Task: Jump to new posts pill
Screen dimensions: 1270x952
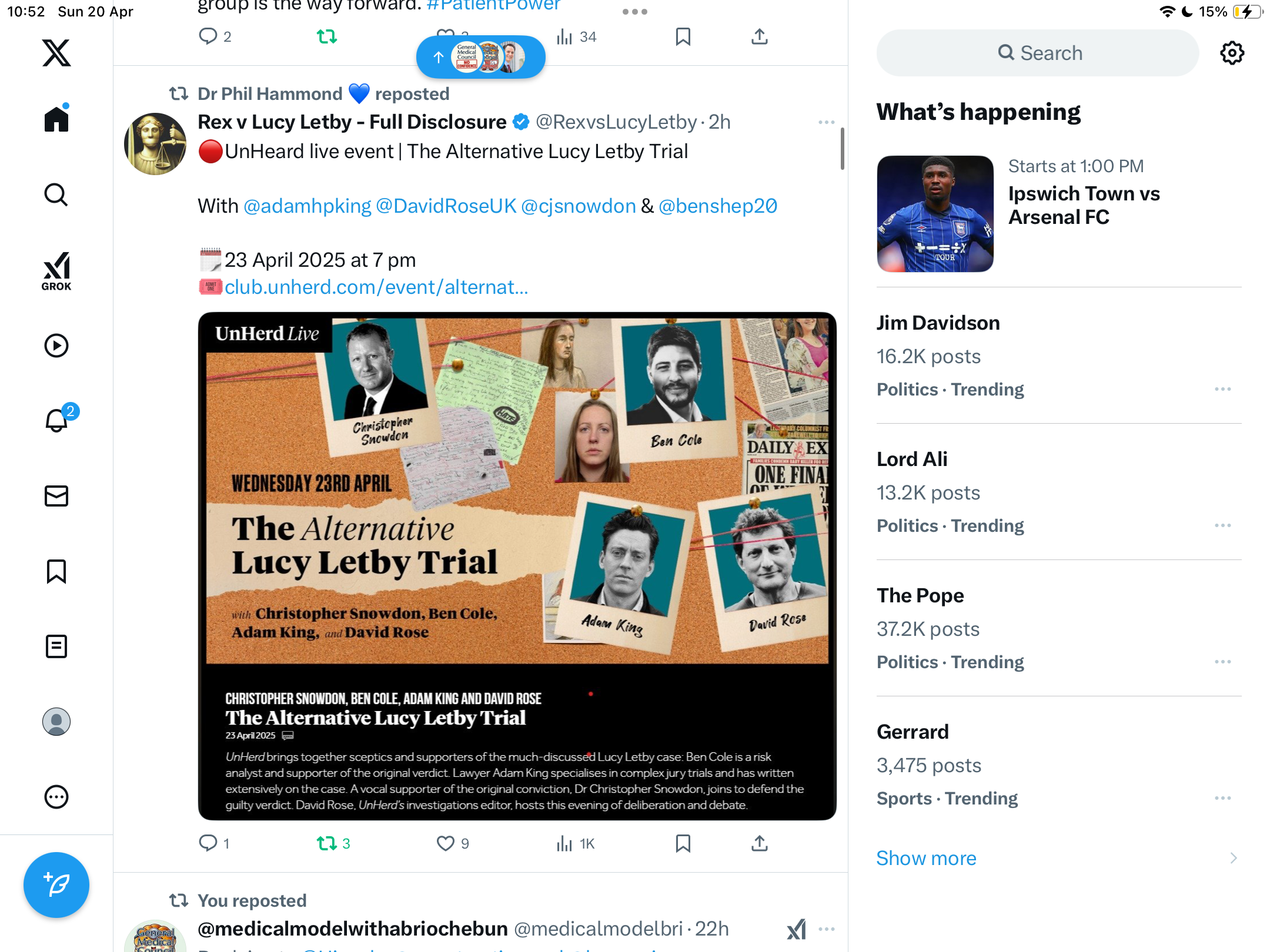Action: pos(480,57)
